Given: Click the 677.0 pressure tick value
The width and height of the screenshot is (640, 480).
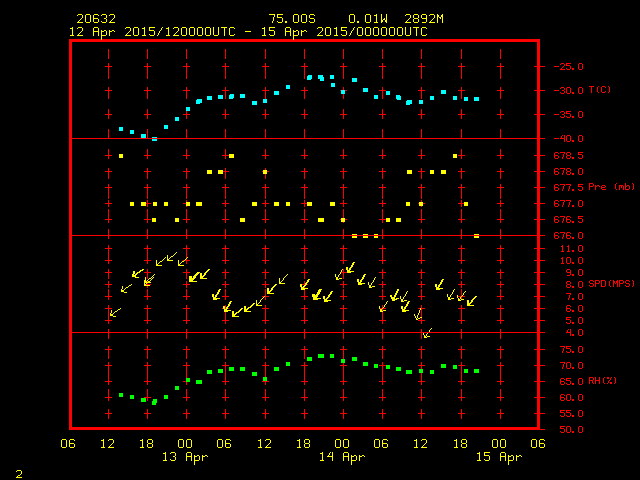Looking at the screenshot, I should (569, 203).
